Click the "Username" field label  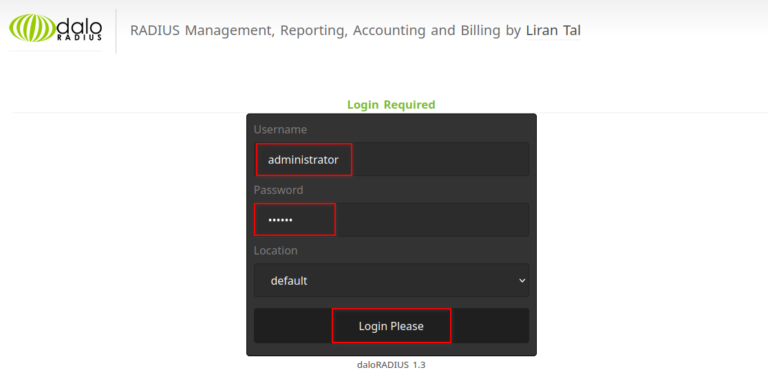pos(280,129)
